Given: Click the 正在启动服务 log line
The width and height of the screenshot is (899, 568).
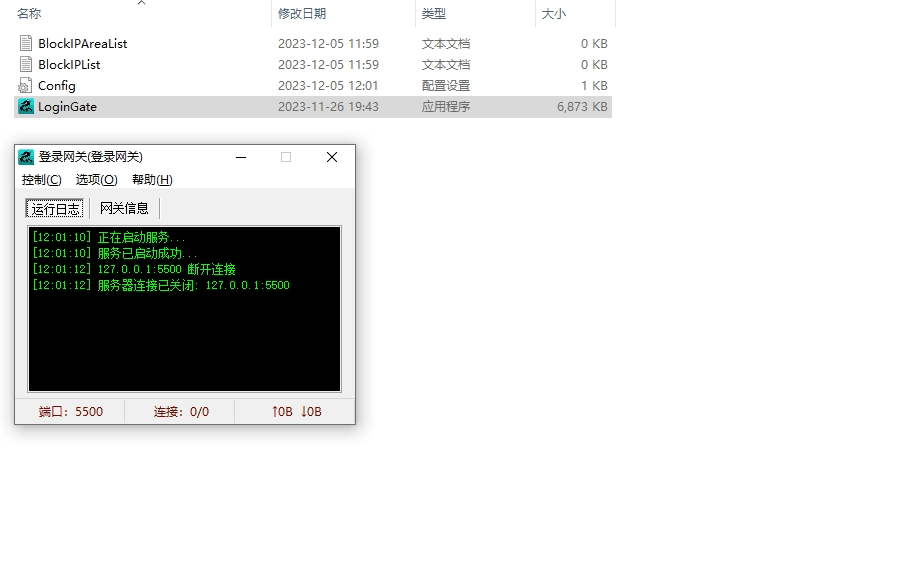Looking at the screenshot, I should pos(109,237).
